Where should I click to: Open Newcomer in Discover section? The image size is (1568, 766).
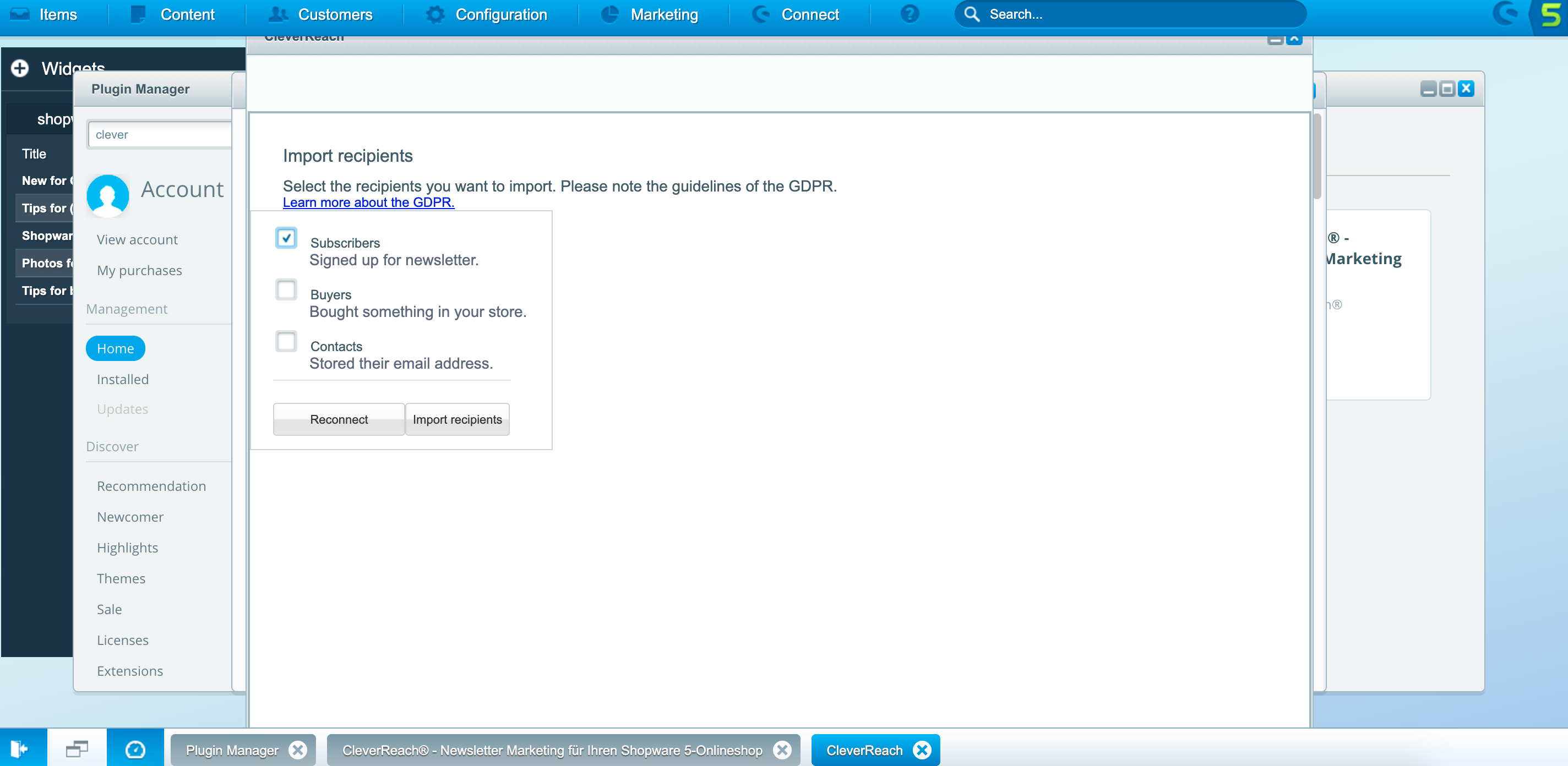click(x=130, y=517)
